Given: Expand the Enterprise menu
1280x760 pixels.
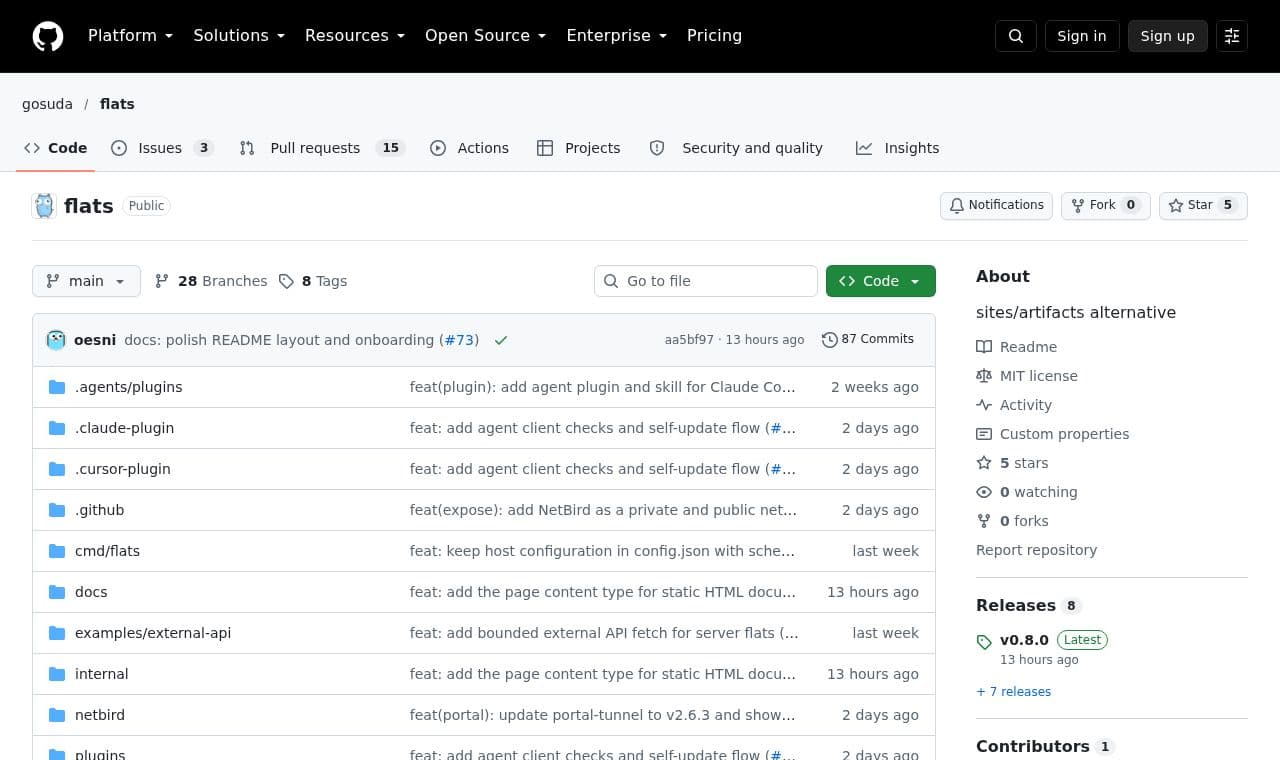Looking at the screenshot, I should 617,36.
